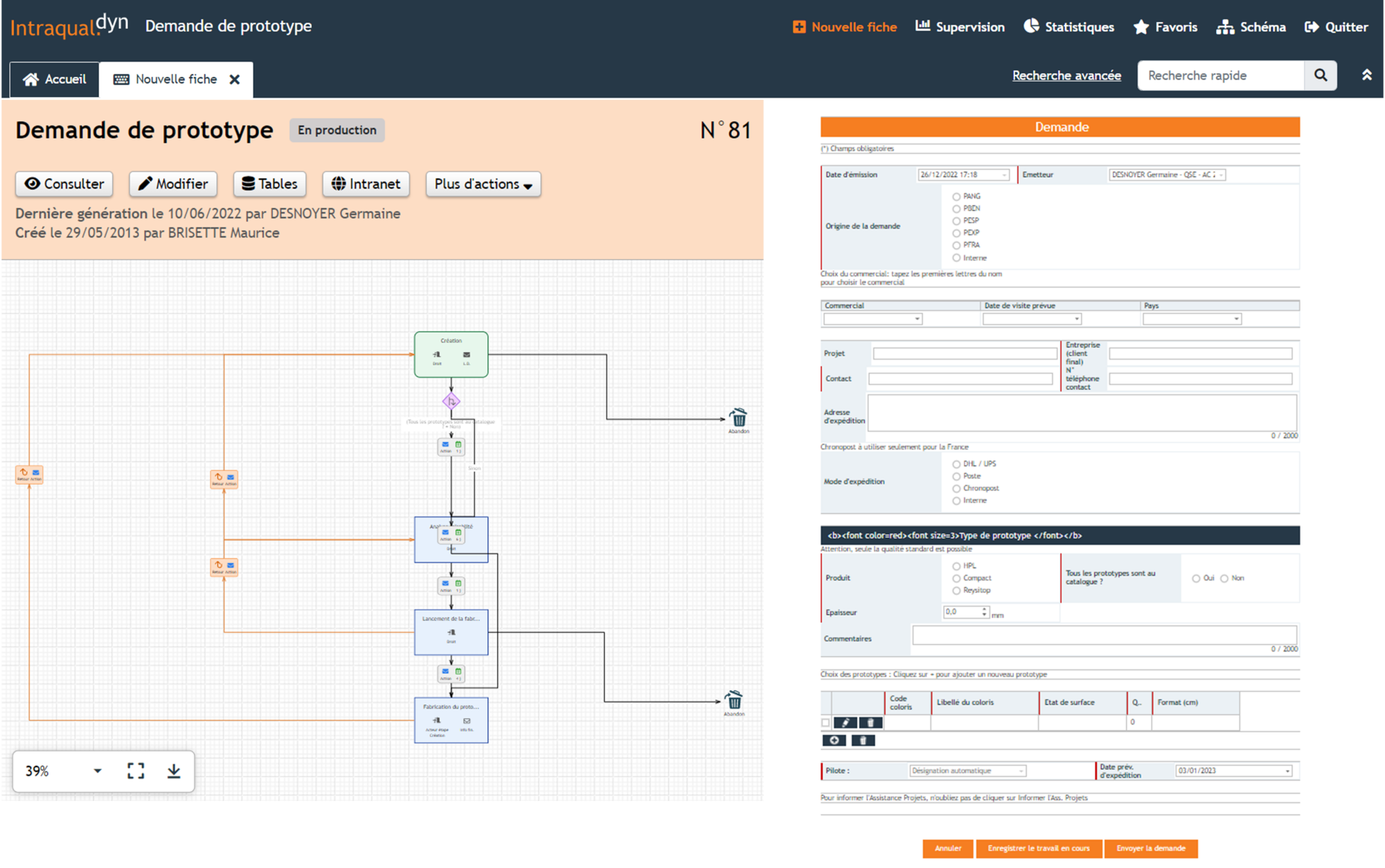Select the PANG origin radio button
The height and width of the screenshot is (868, 1385).
956,197
